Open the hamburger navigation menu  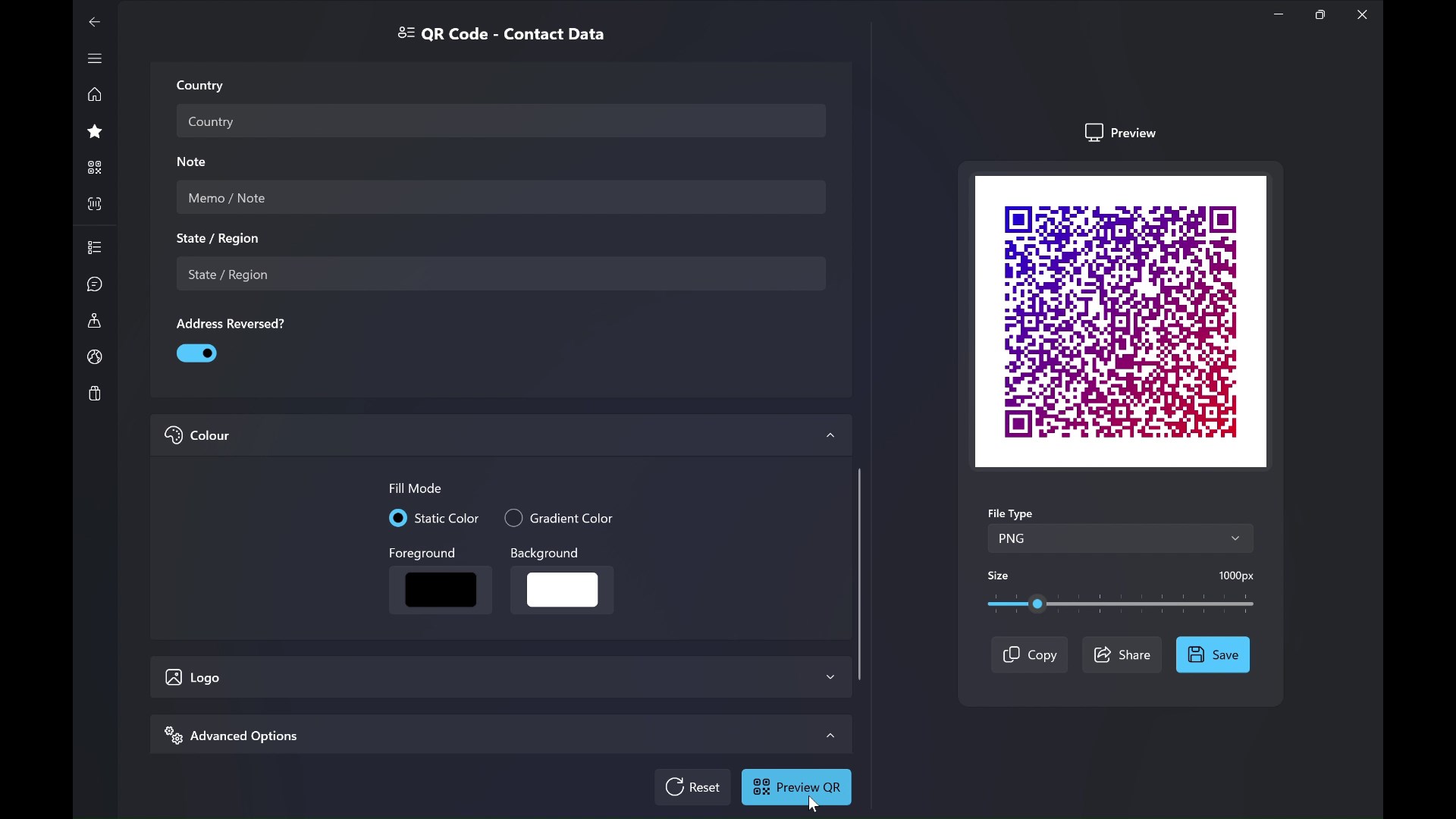point(94,58)
